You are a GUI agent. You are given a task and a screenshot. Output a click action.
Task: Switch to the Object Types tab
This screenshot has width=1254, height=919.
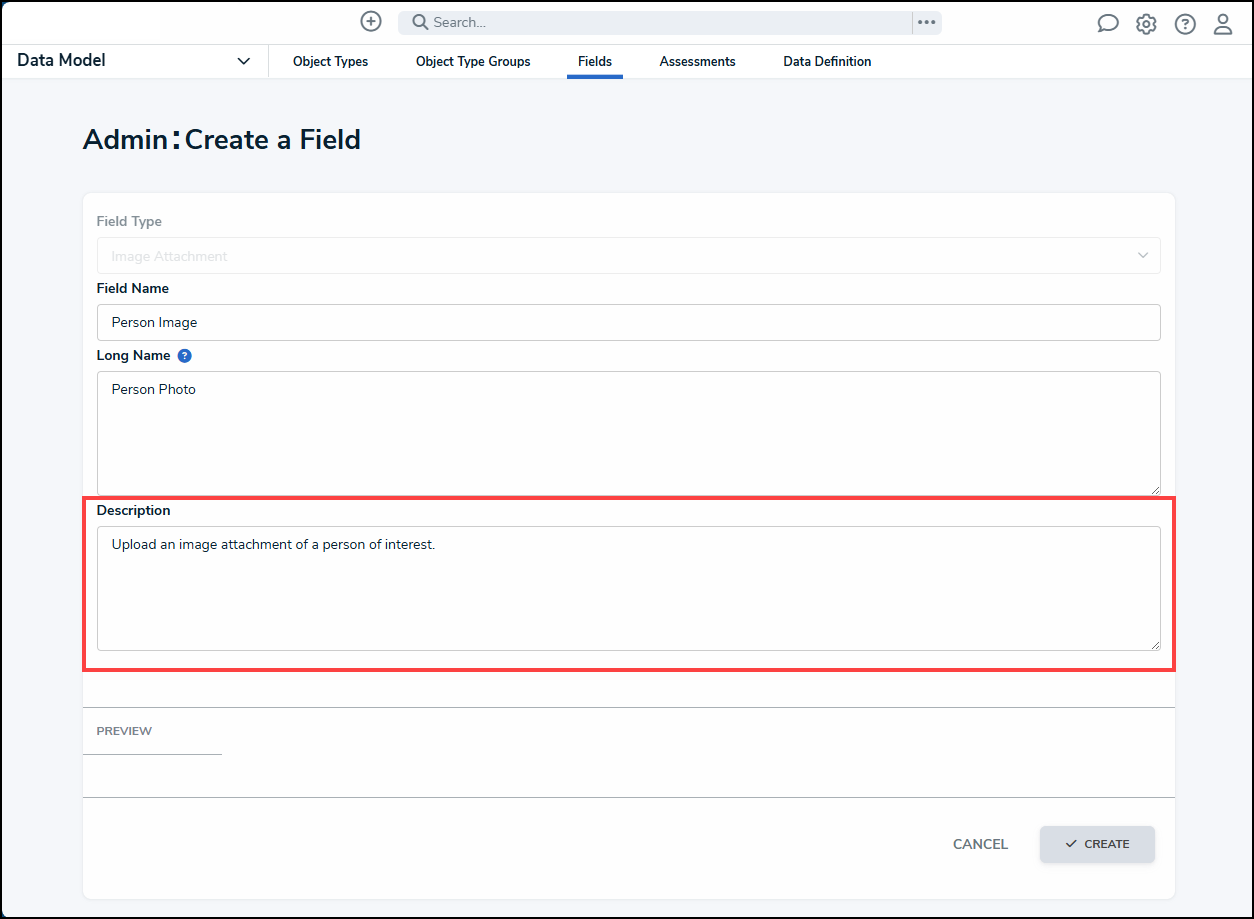(330, 62)
